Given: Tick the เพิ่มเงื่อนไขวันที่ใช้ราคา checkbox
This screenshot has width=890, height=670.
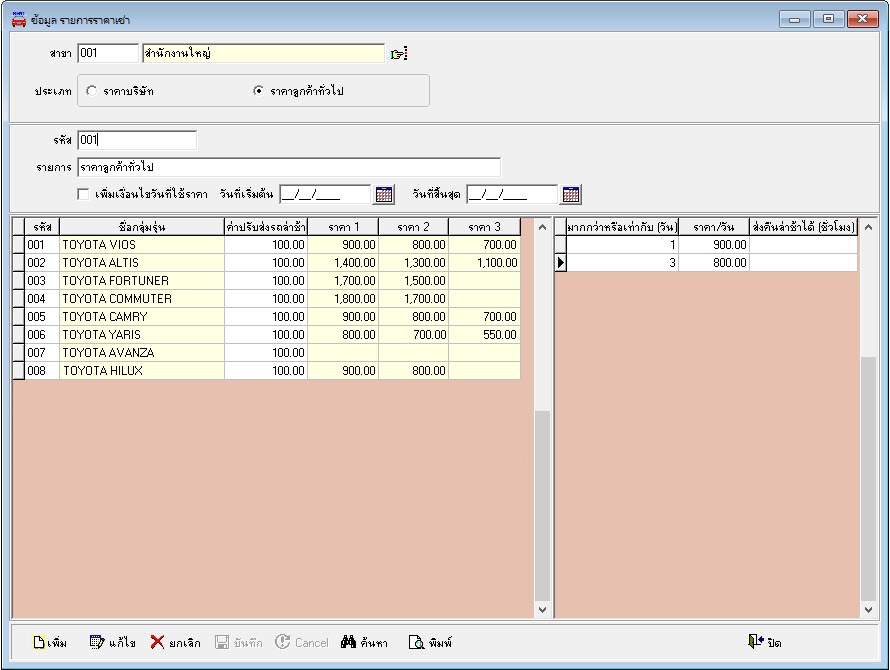Looking at the screenshot, I should coord(83,194).
